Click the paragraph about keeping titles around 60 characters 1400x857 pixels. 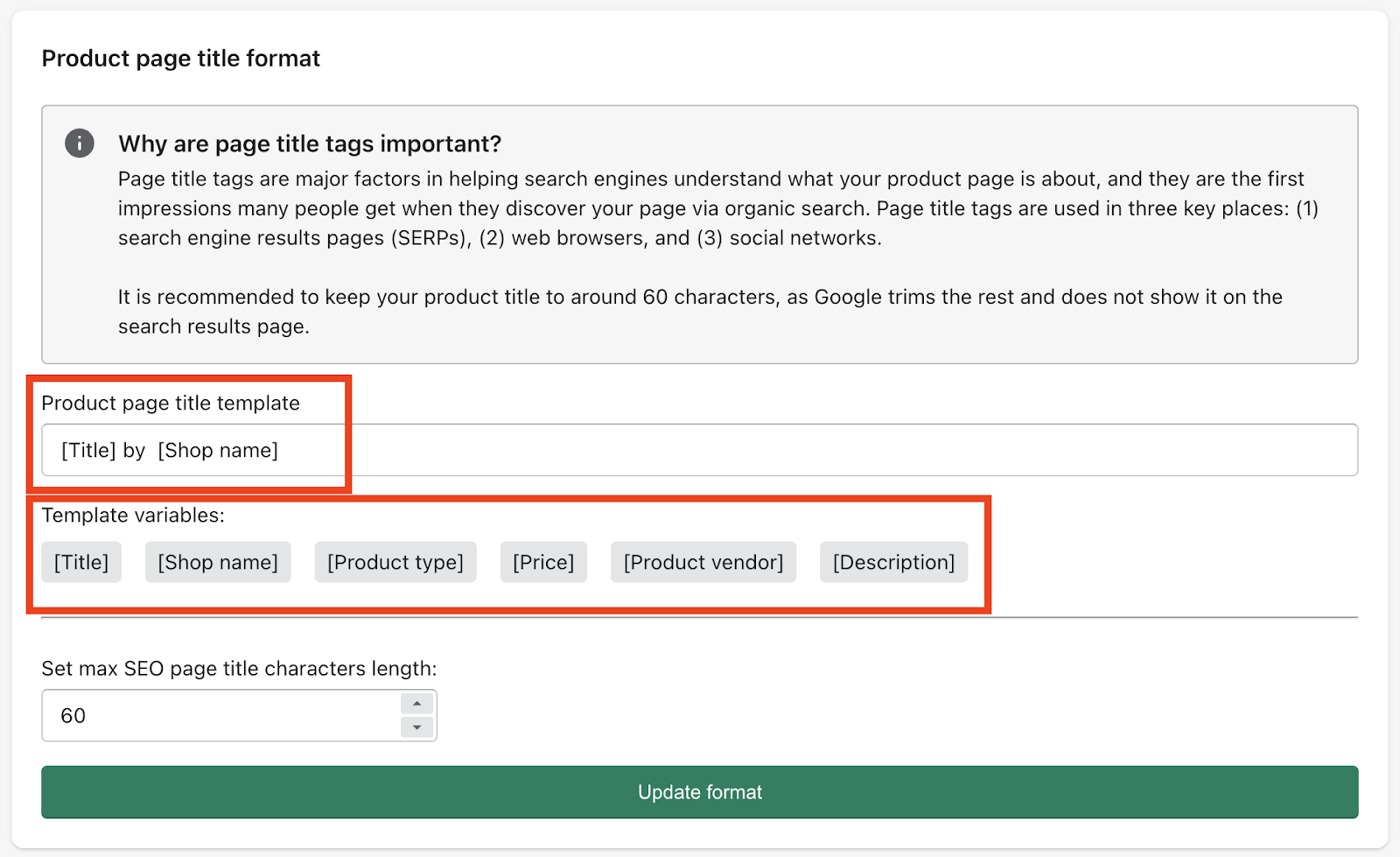(x=700, y=312)
